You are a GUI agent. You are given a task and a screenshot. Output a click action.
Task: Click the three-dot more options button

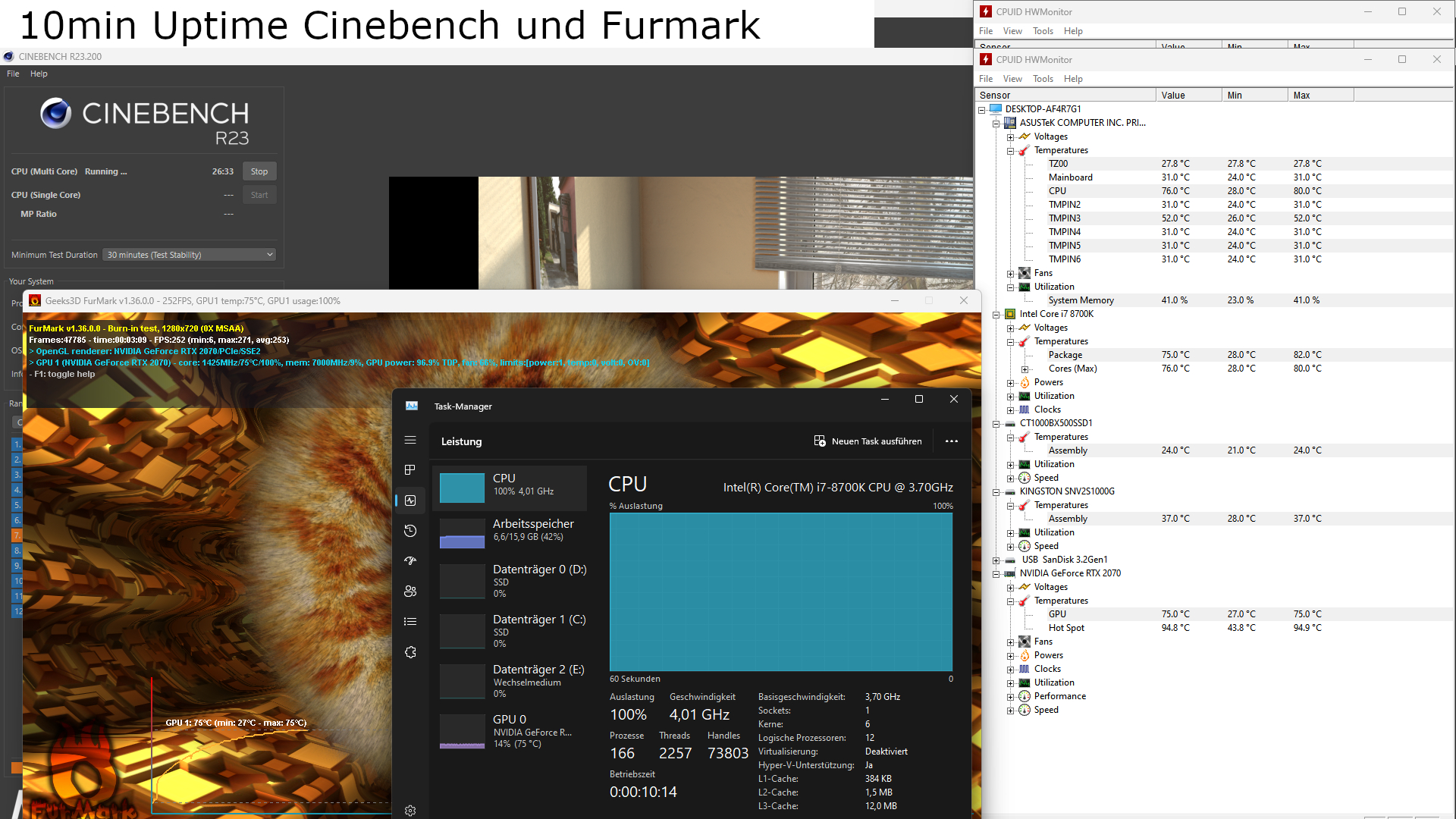(951, 441)
